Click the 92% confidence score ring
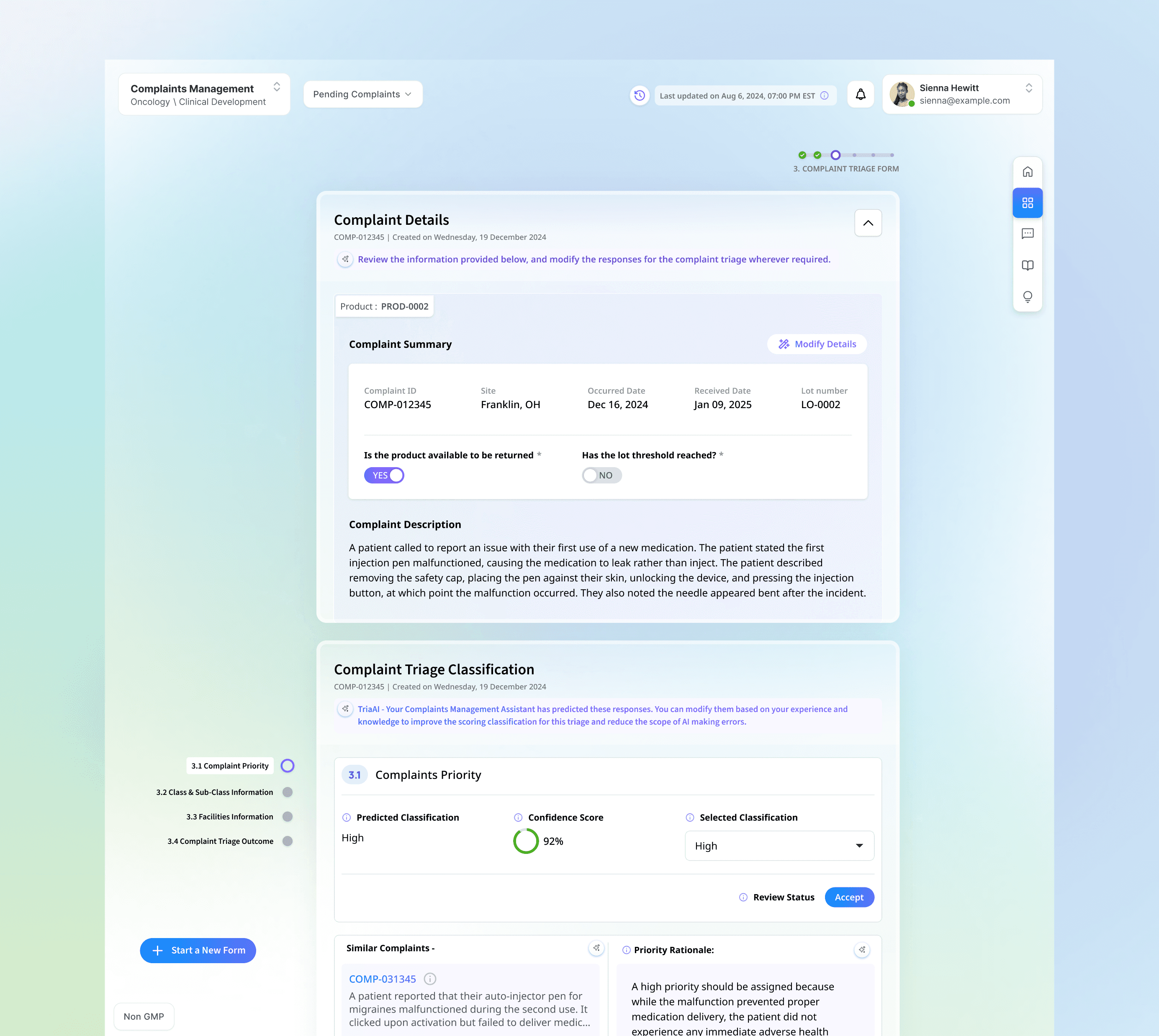 [x=526, y=841]
